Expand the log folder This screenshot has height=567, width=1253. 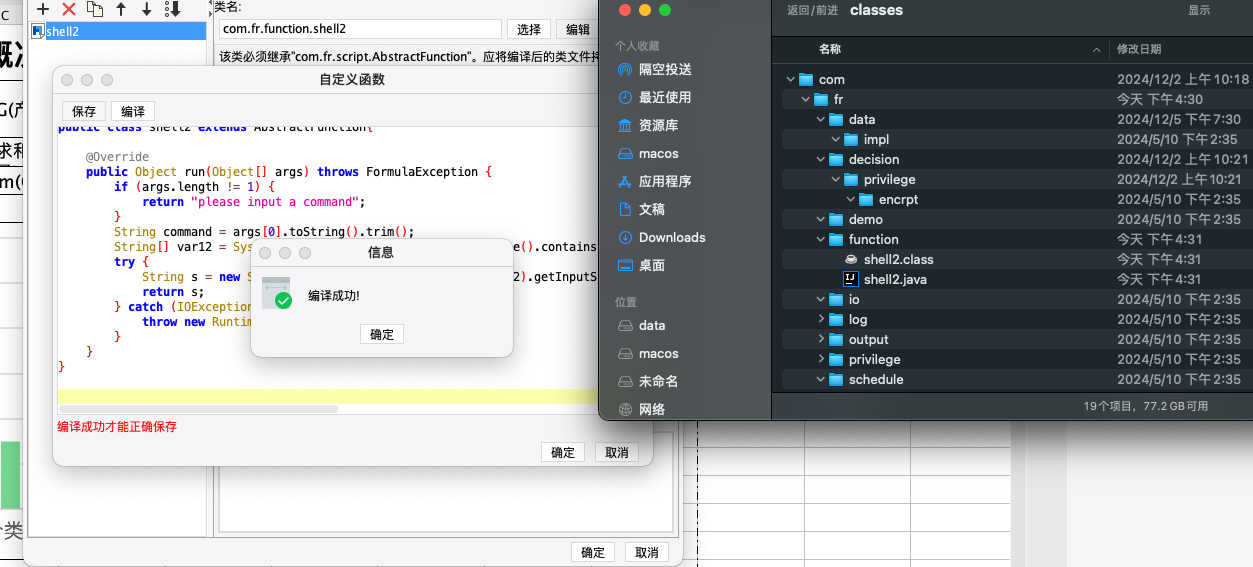pyautogui.click(x=821, y=319)
